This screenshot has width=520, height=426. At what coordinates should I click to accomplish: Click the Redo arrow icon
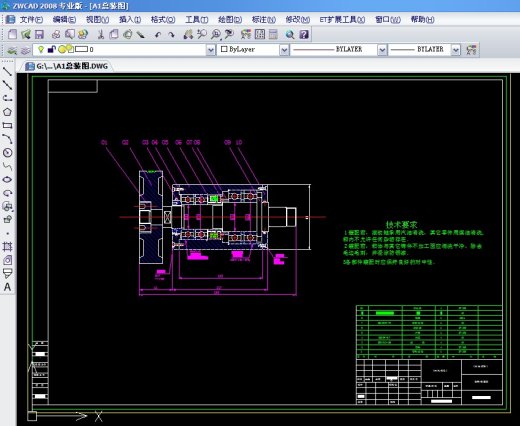171,35
